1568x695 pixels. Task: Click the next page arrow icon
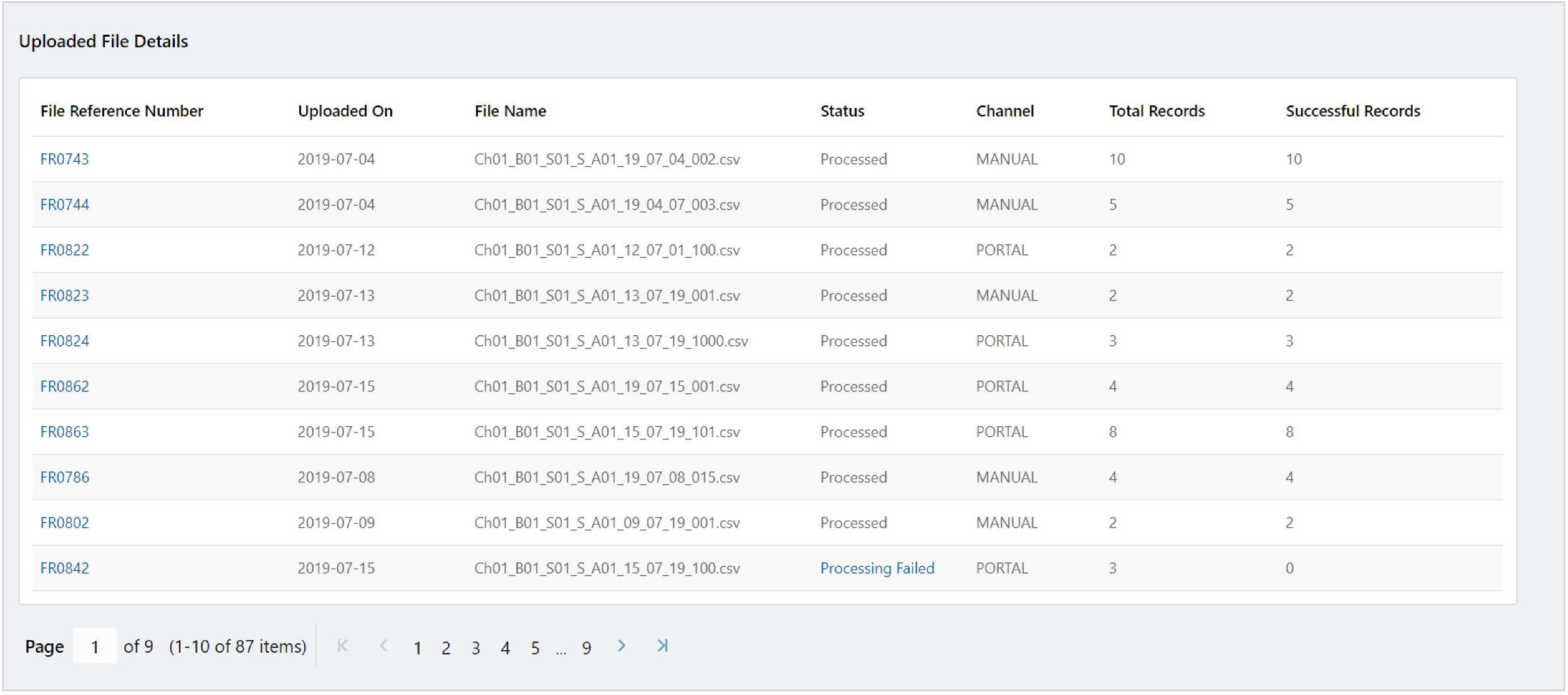622,646
